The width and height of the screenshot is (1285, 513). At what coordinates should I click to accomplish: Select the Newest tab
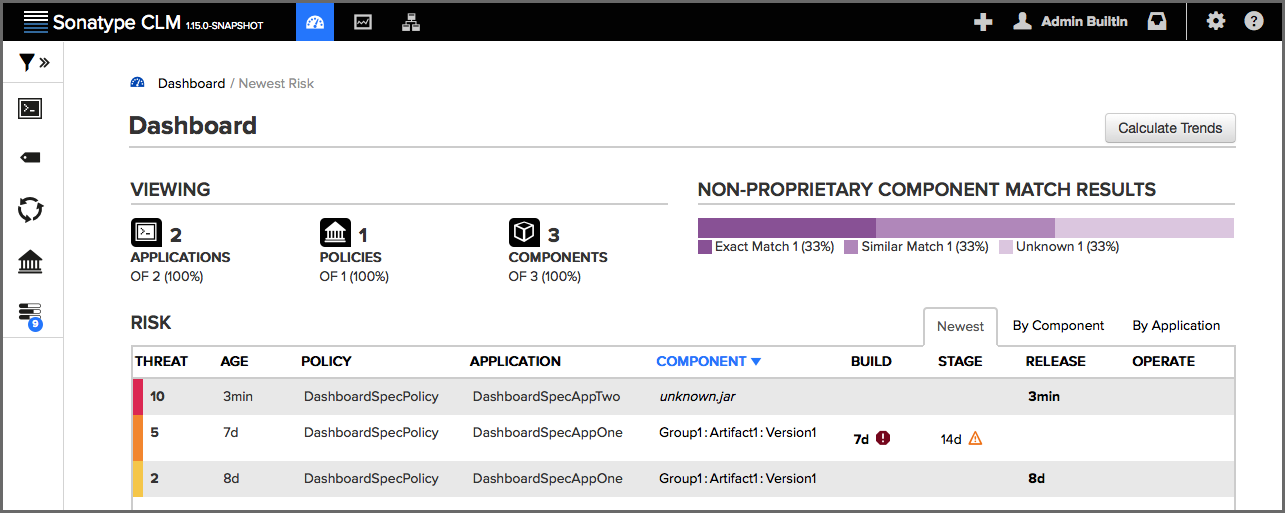[x=960, y=326]
